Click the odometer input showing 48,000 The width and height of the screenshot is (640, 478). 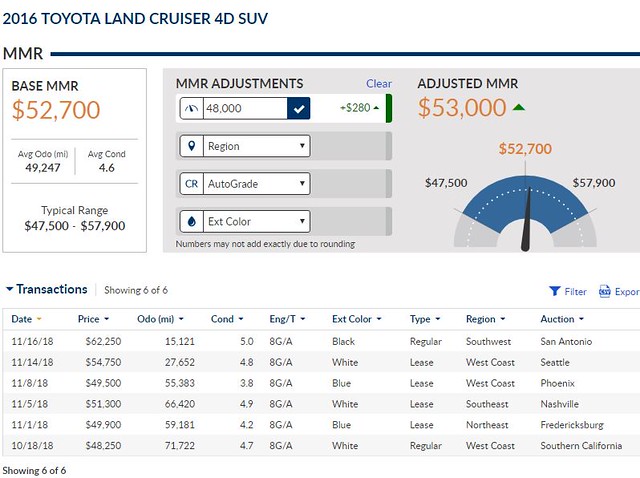245,108
